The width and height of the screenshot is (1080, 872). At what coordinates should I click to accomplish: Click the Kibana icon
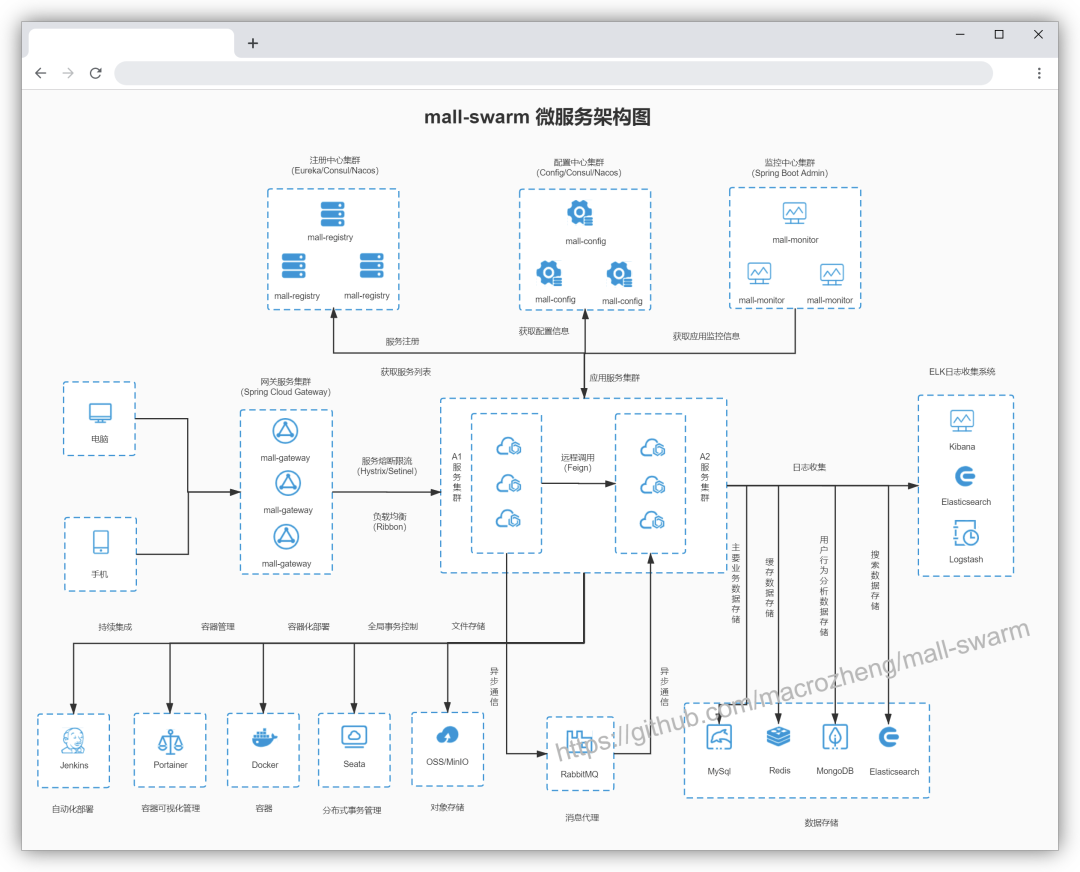coord(962,420)
